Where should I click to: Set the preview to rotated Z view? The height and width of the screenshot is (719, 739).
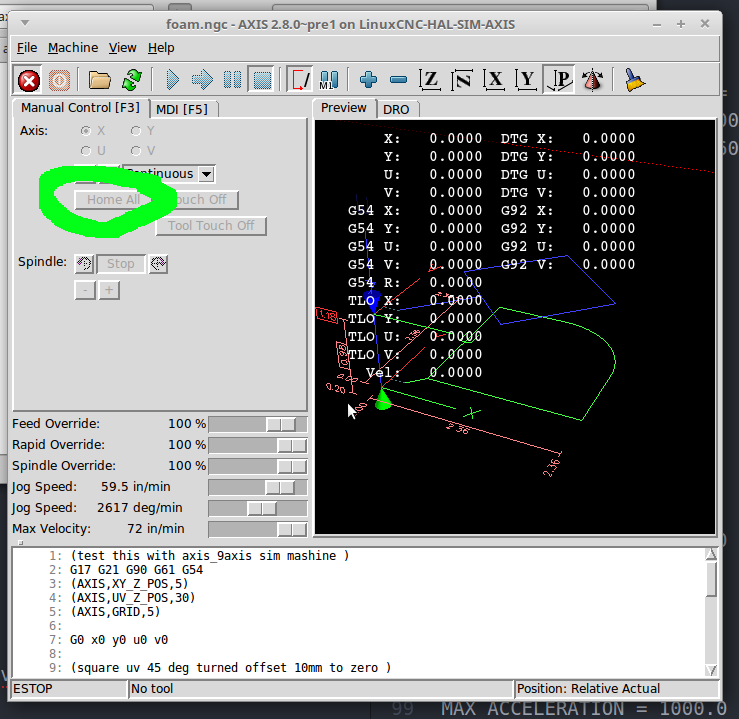(461, 80)
